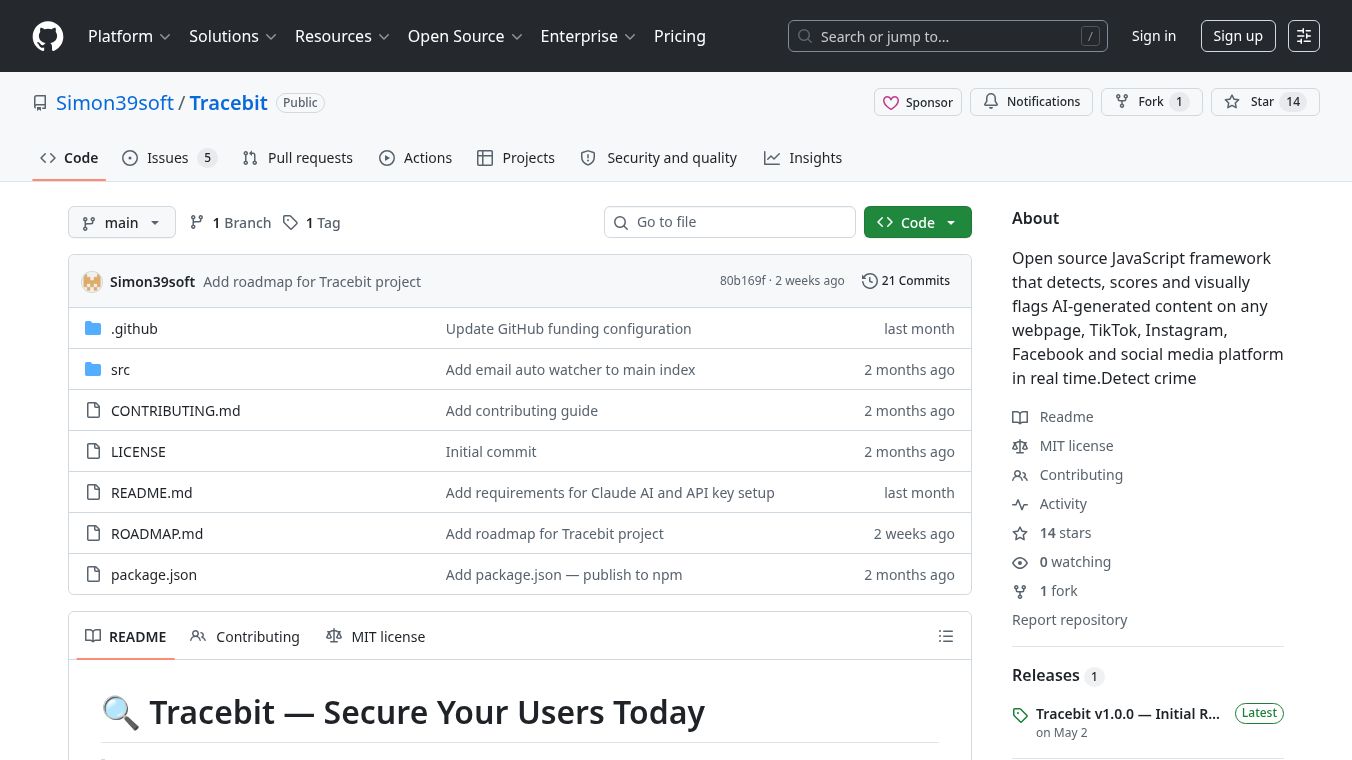Screen dimensions: 1352x760
Task: Open commit hash 80b169f
Action: pyautogui.click(x=742, y=281)
